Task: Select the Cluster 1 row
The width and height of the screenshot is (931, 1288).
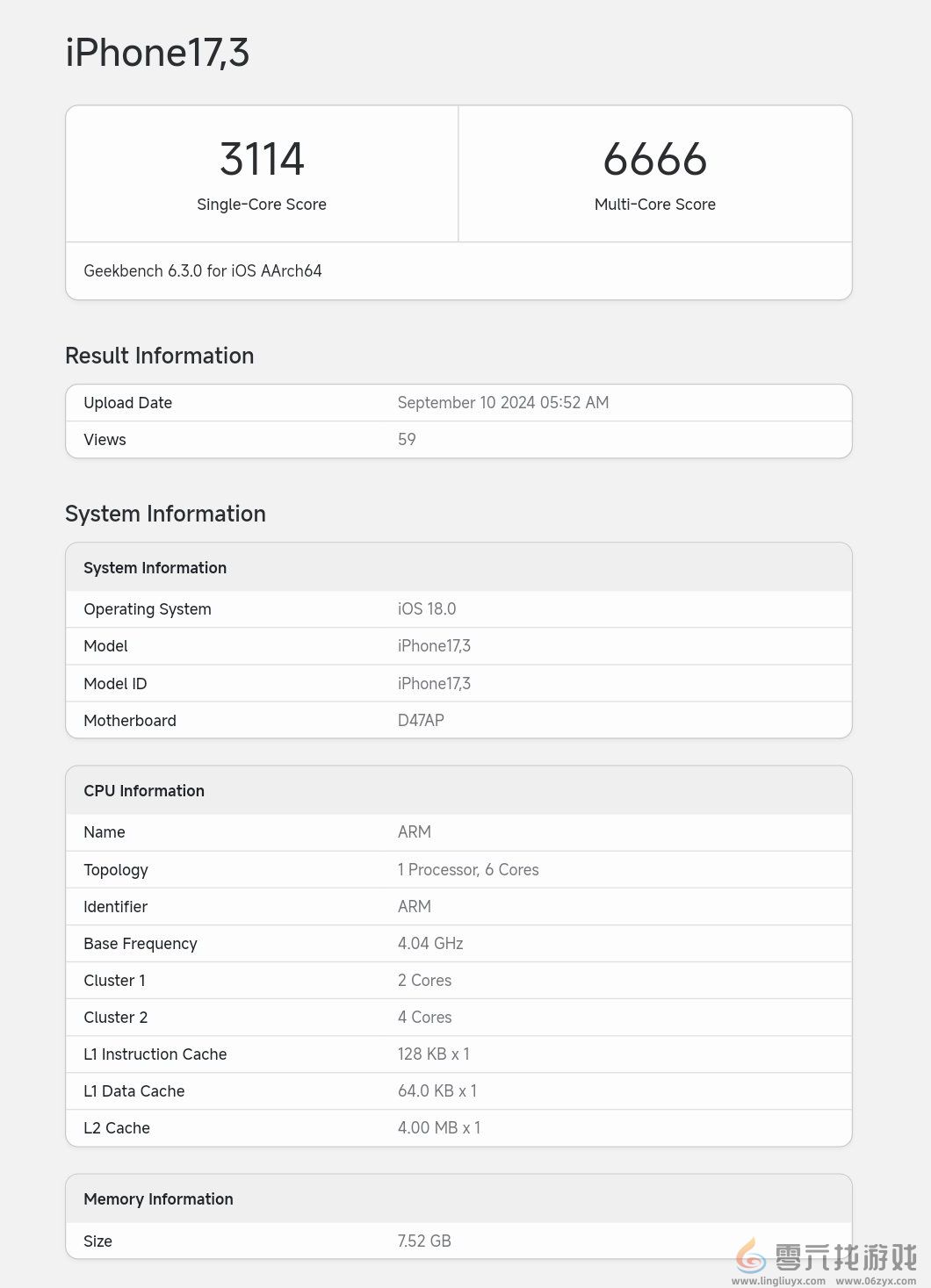Action: click(458, 980)
